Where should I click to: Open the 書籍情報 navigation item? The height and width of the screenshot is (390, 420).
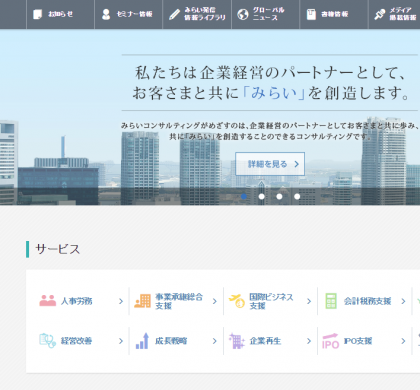334,14
